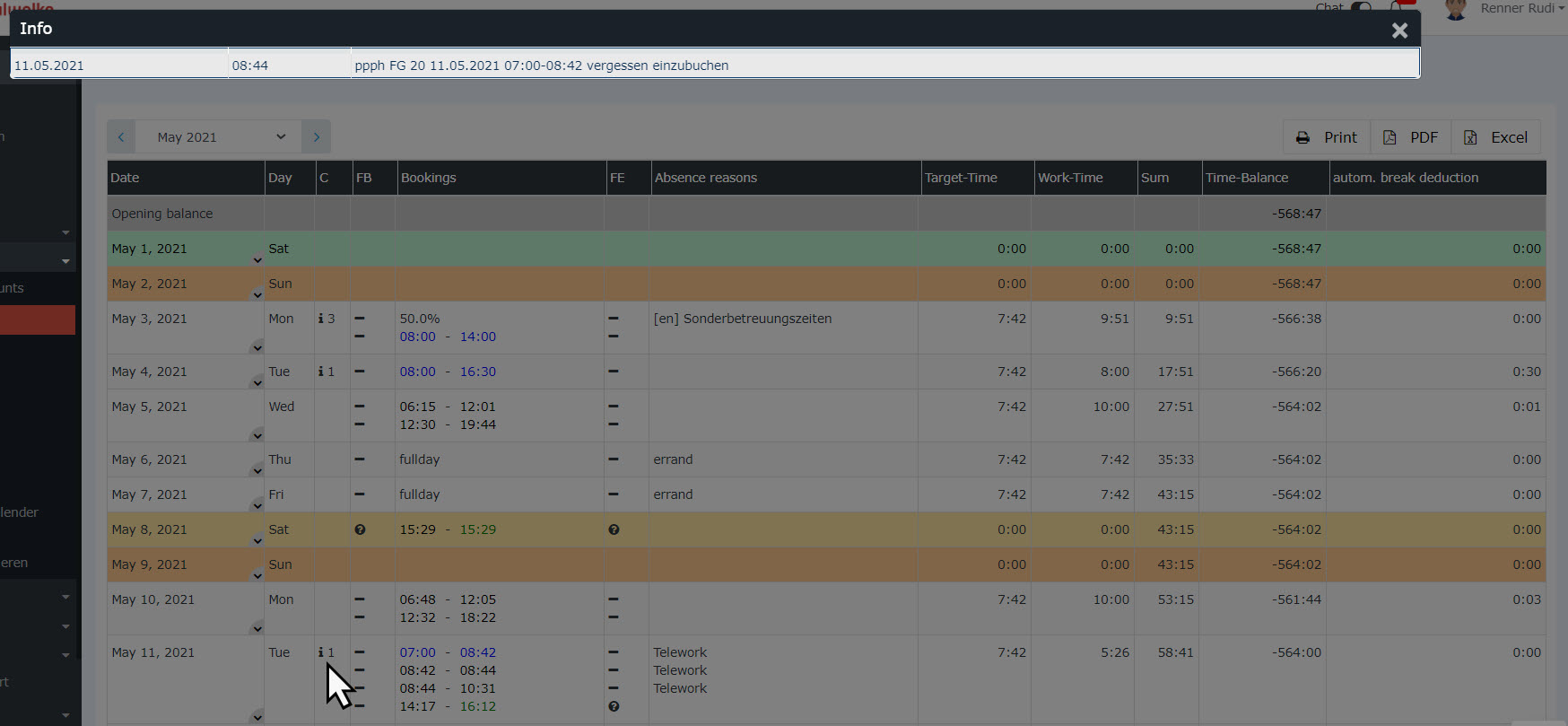The height and width of the screenshot is (726, 1568).
Task: Expand the May 6, 2021 row chevron
Action: [257, 471]
